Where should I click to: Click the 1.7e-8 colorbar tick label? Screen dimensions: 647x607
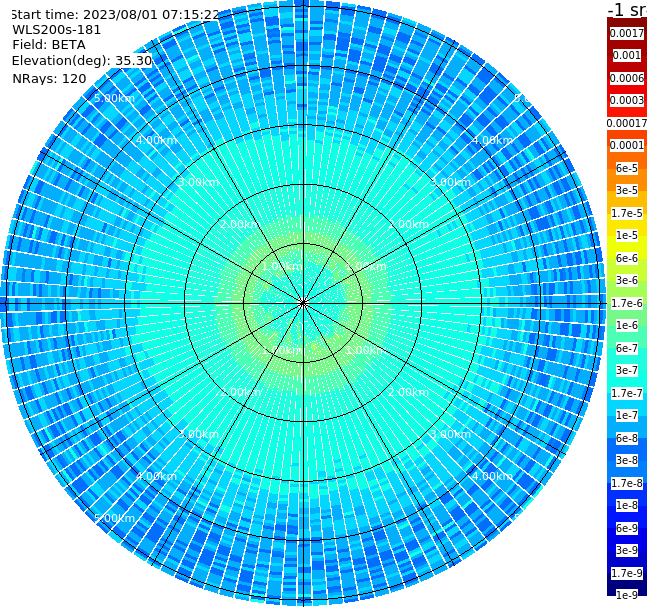[x=627, y=483]
